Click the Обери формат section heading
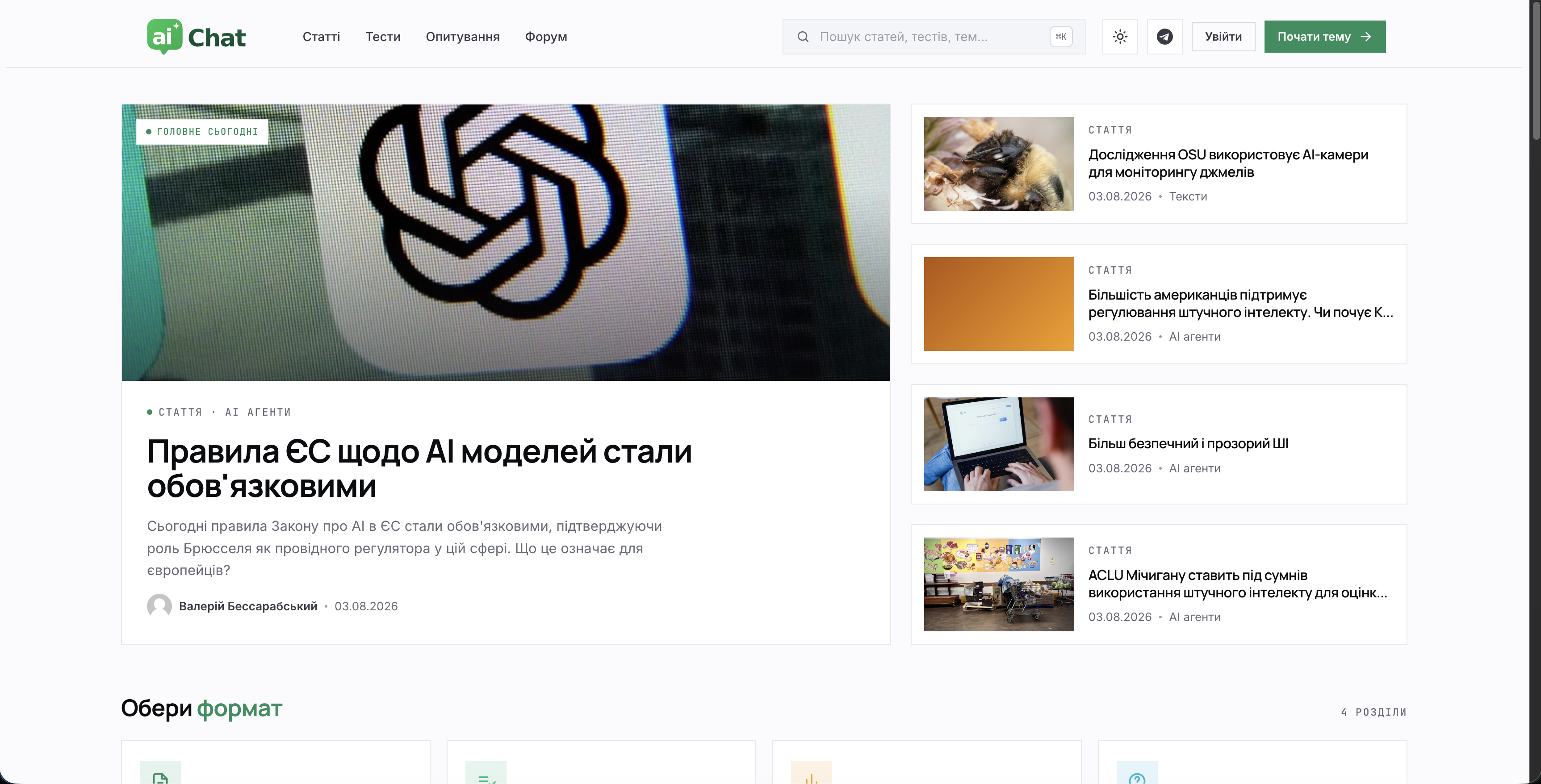Screen dimensions: 1541x784 coord(201,708)
